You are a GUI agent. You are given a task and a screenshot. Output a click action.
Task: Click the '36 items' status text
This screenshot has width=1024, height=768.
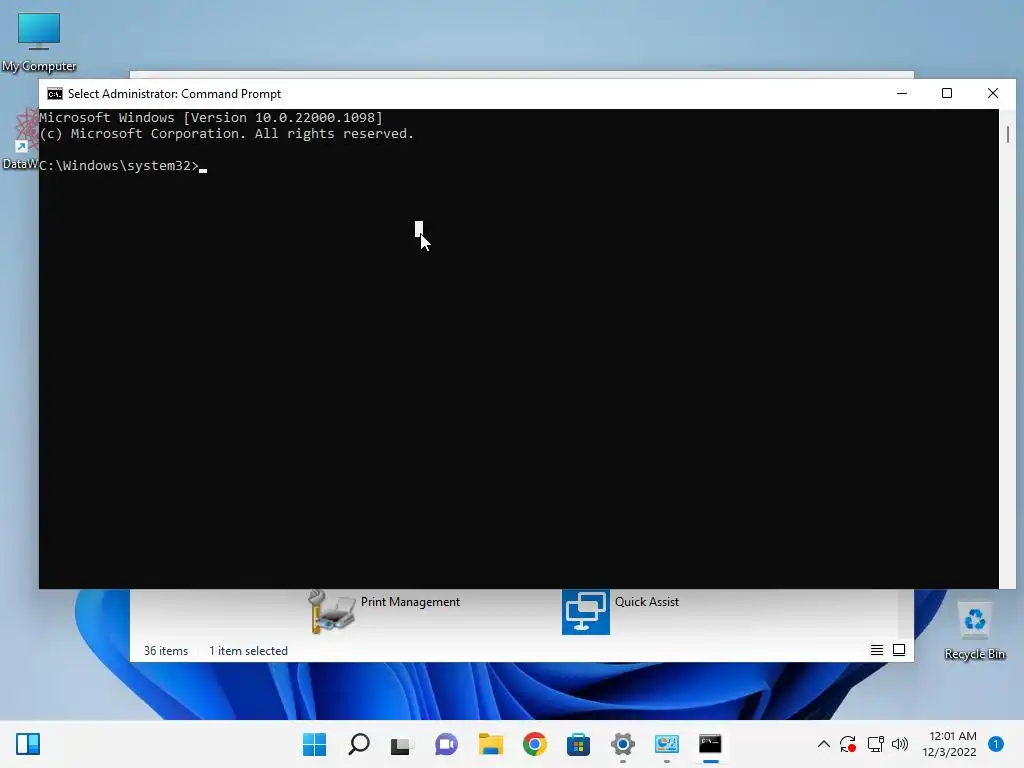pyautogui.click(x=166, y=651)
